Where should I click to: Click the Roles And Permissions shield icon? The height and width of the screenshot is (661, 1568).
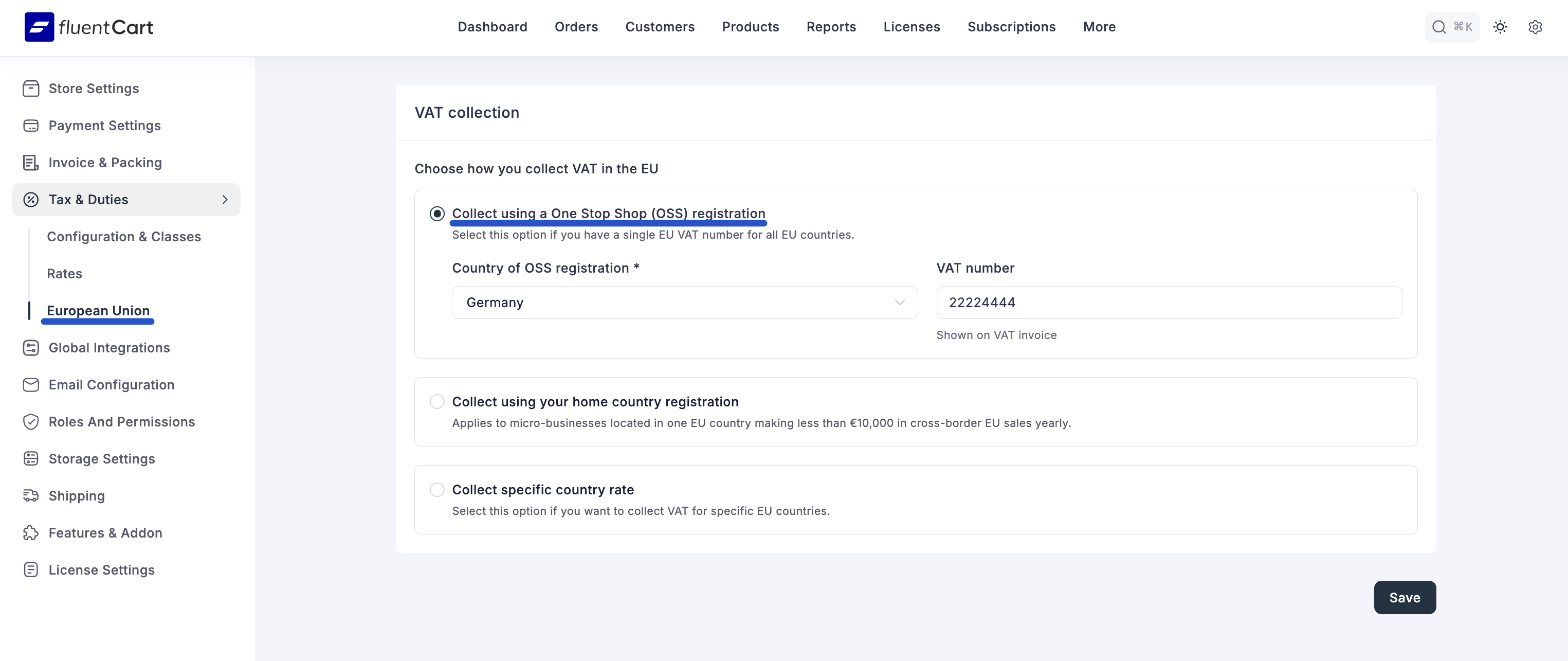[x=32, y=422]
